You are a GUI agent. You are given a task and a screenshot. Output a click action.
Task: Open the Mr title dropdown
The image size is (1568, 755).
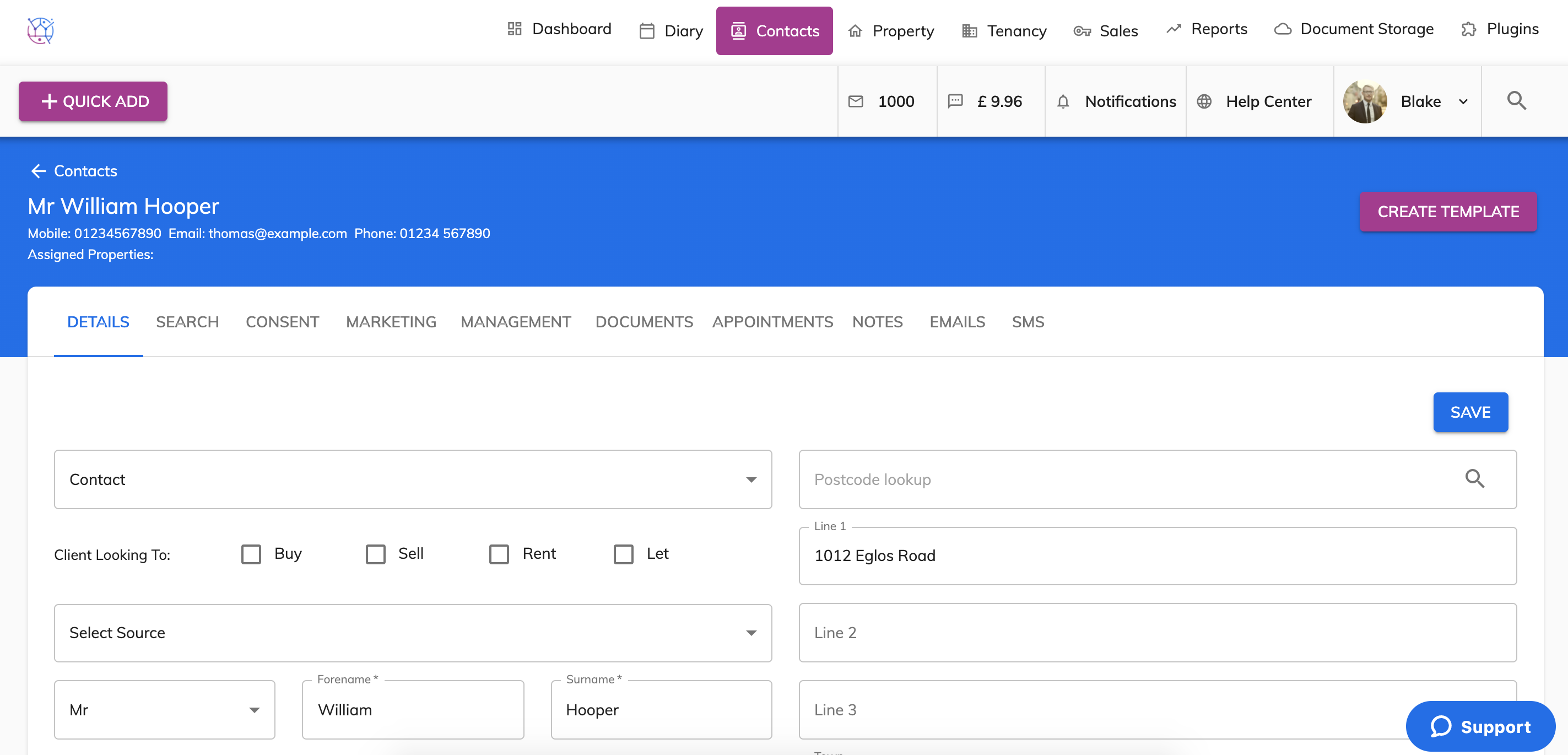click(254, 710)
